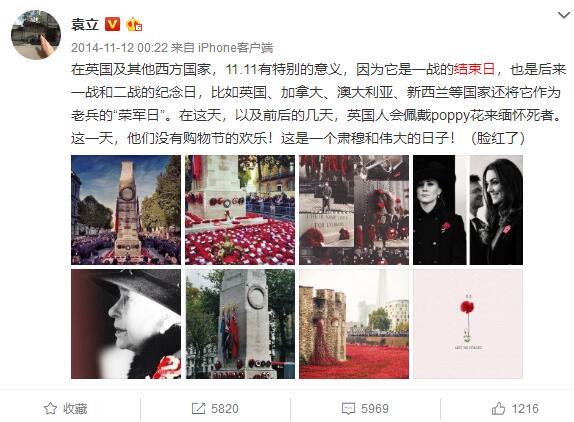Open the post options dropdown chevron
The height and width of the screenshot is (422, 574).
pyautogui.click(x=564, y=15)
